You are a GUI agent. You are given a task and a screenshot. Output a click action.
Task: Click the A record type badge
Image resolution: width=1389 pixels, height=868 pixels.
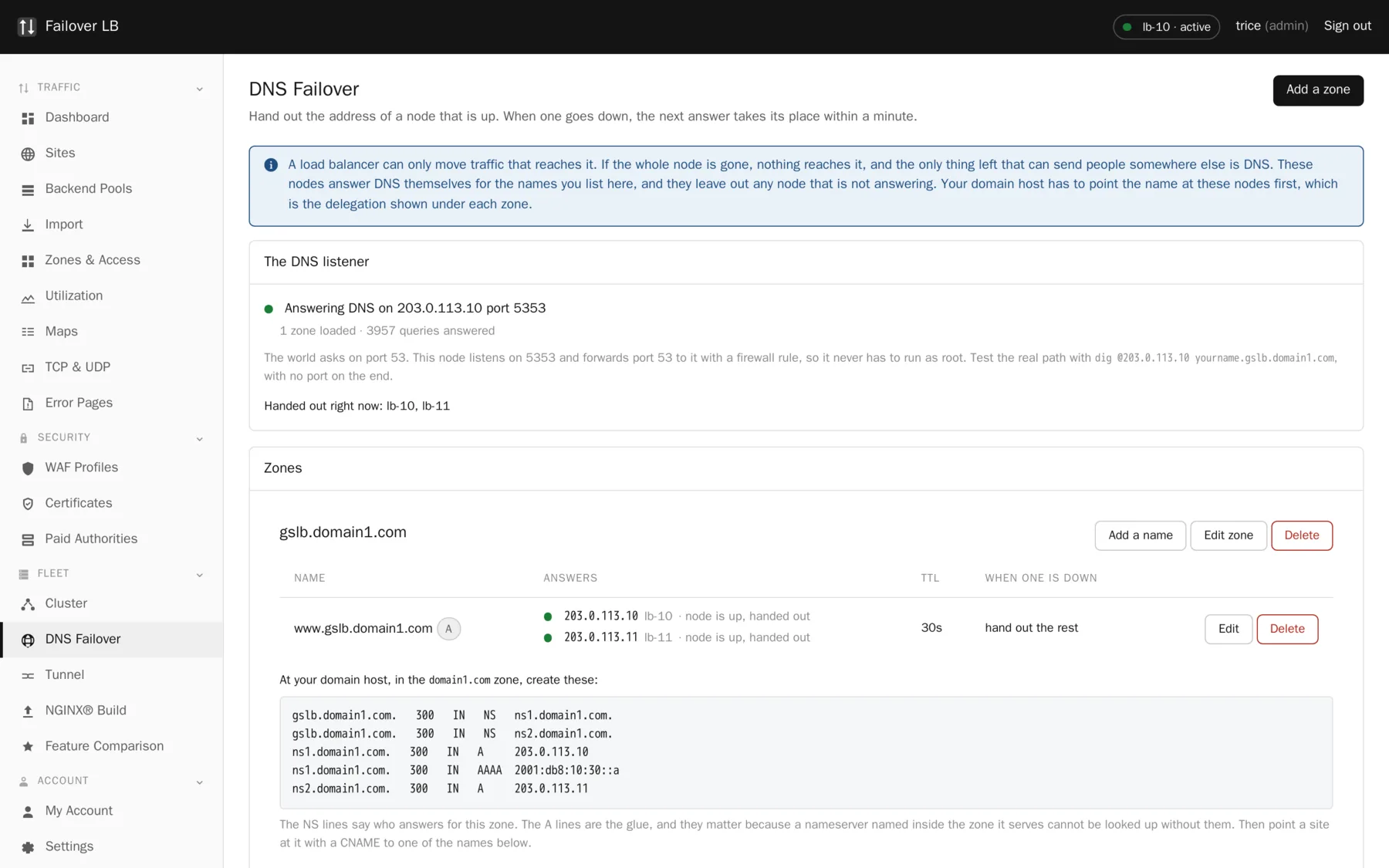[448, 629]
